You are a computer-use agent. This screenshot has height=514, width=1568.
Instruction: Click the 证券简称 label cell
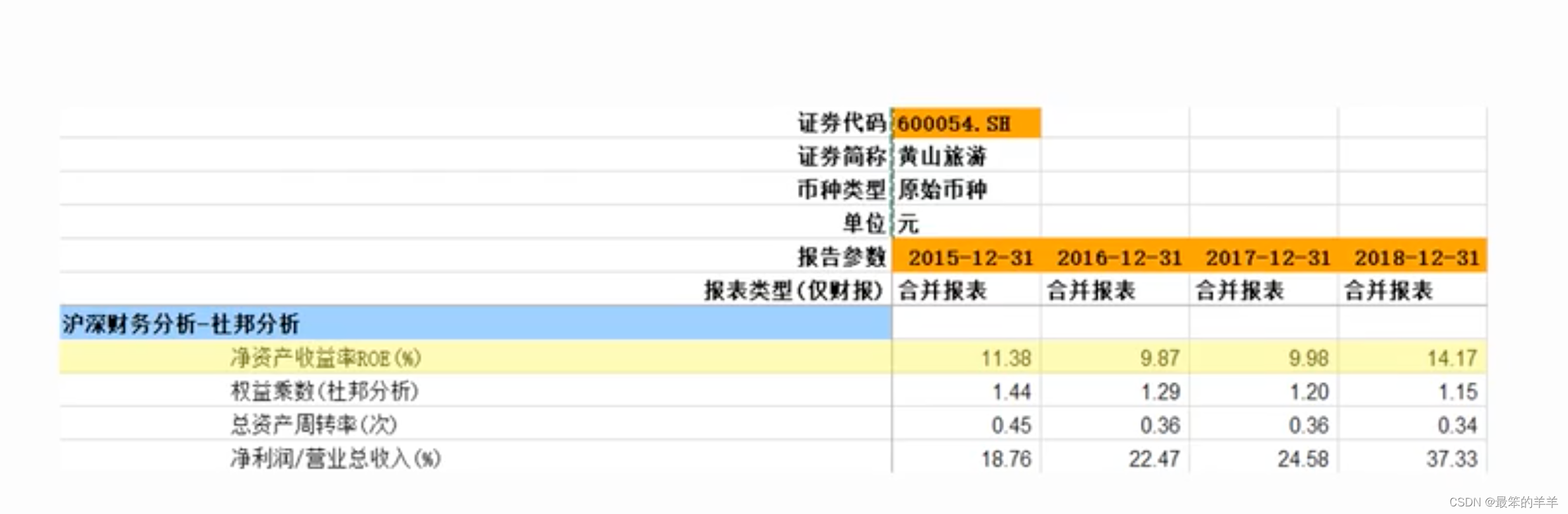841,156
